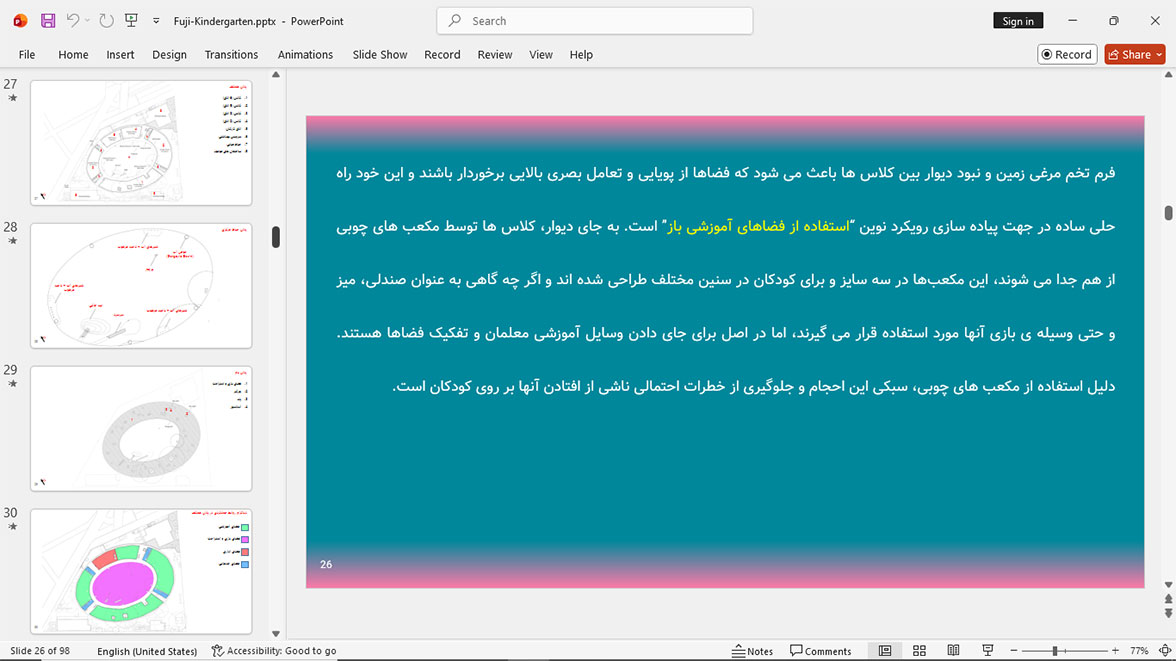This screenshot has height=661, width=1176.
Task: Select slide 30 thumbnail with colored plan
Action: coord(141,571)
